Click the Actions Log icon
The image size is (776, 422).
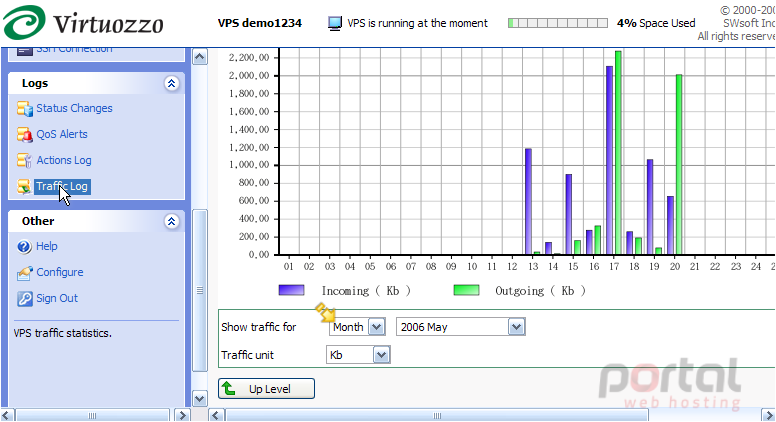point(24,160)
